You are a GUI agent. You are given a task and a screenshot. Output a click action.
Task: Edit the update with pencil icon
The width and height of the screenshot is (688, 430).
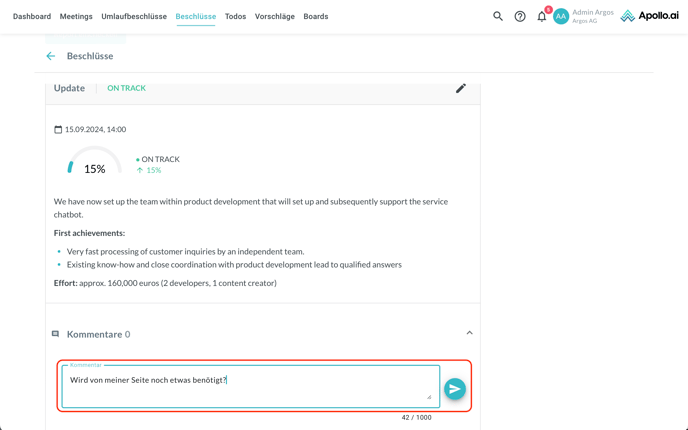pyautogui.click(x=461, y=88)
